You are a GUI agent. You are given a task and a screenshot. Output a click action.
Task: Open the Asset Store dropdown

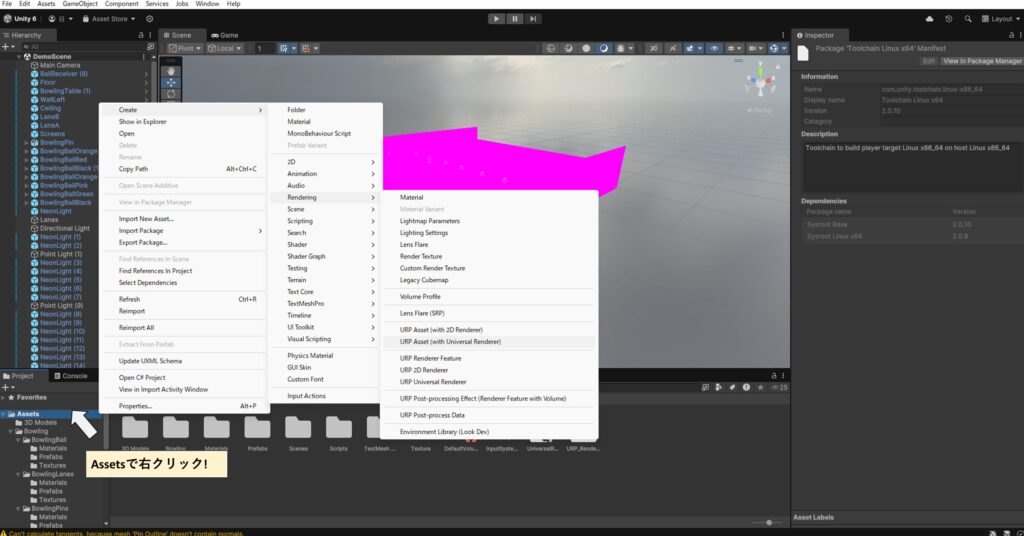point(108,19)
